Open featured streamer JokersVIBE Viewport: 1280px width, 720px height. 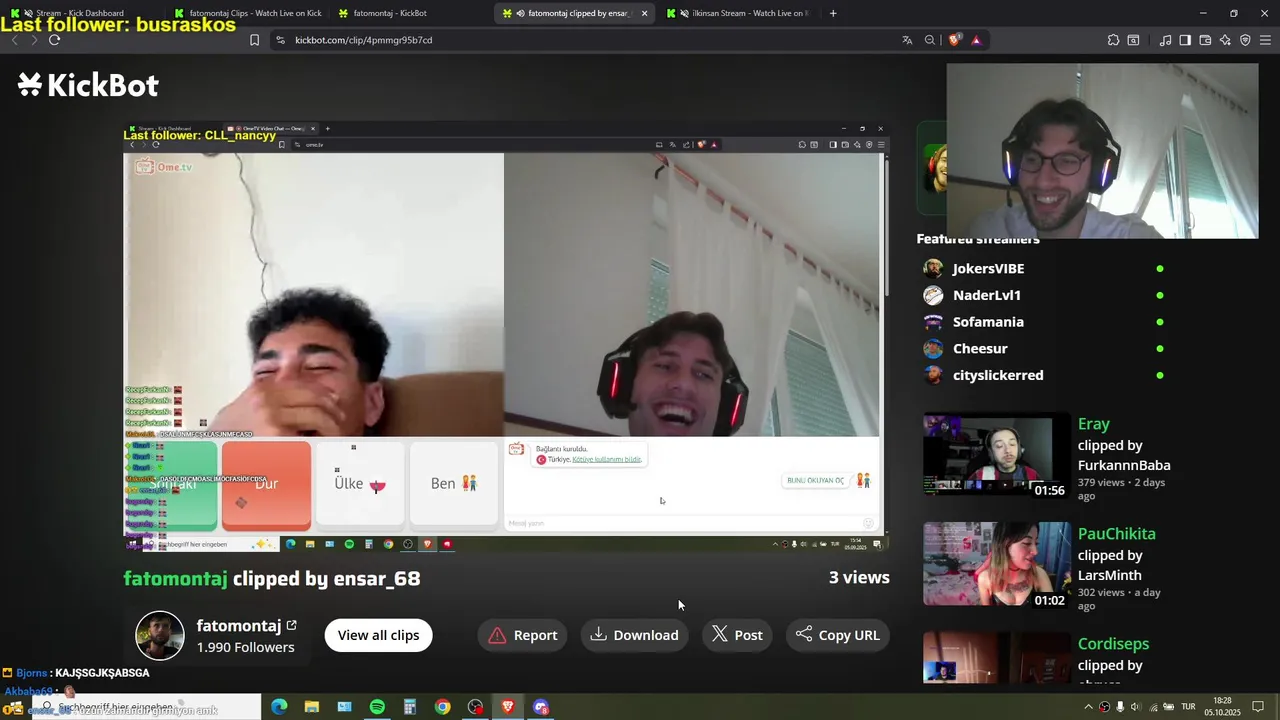tap(988, 268)
